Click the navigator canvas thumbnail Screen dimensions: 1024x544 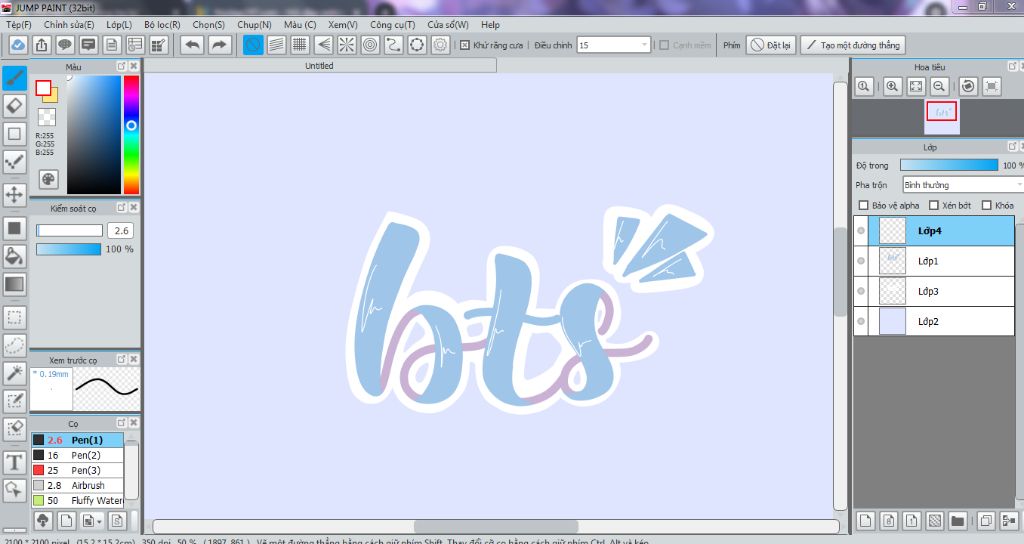(942, 116)
